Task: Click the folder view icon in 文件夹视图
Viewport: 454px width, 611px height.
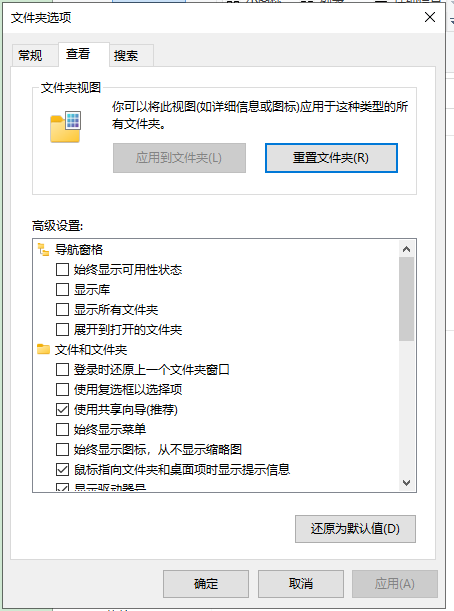Action: [65, 127]
